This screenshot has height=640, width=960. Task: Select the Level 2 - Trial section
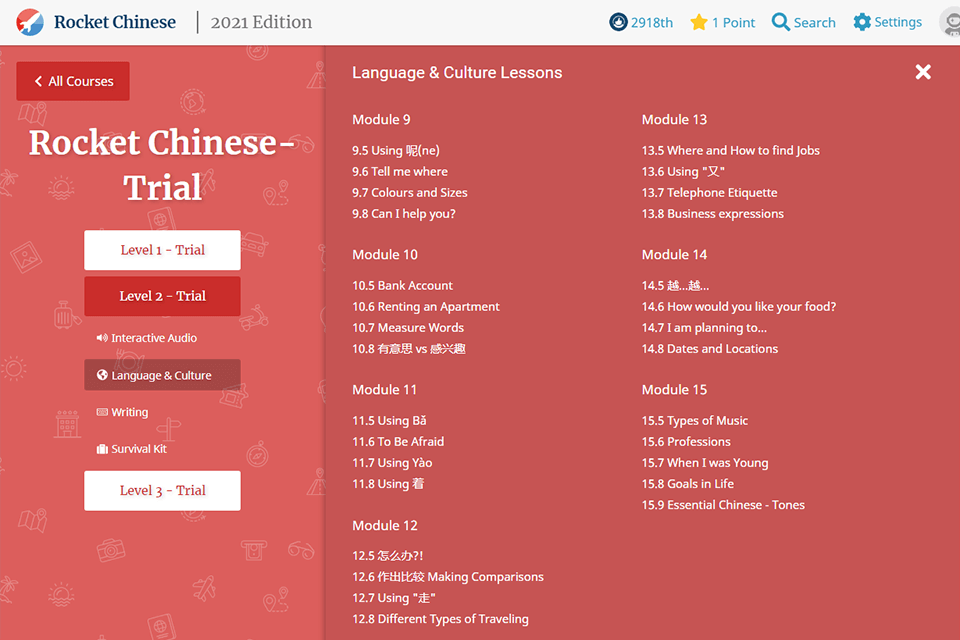click(162, 296)
